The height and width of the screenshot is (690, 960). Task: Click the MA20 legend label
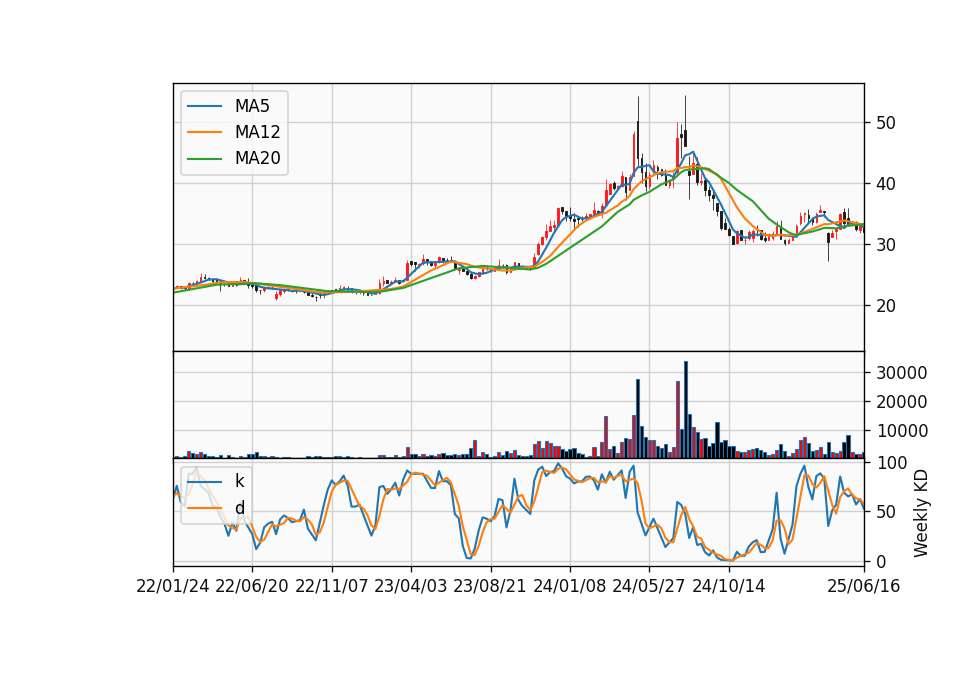(257, 159)
